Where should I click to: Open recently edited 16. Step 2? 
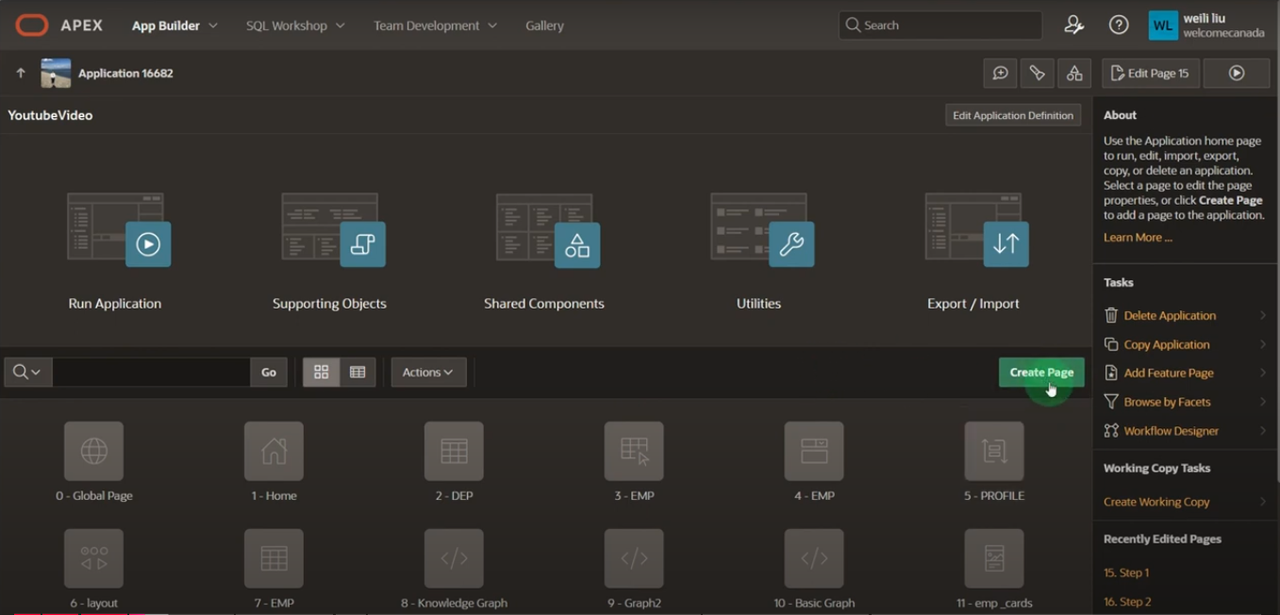pos(1127,602)
